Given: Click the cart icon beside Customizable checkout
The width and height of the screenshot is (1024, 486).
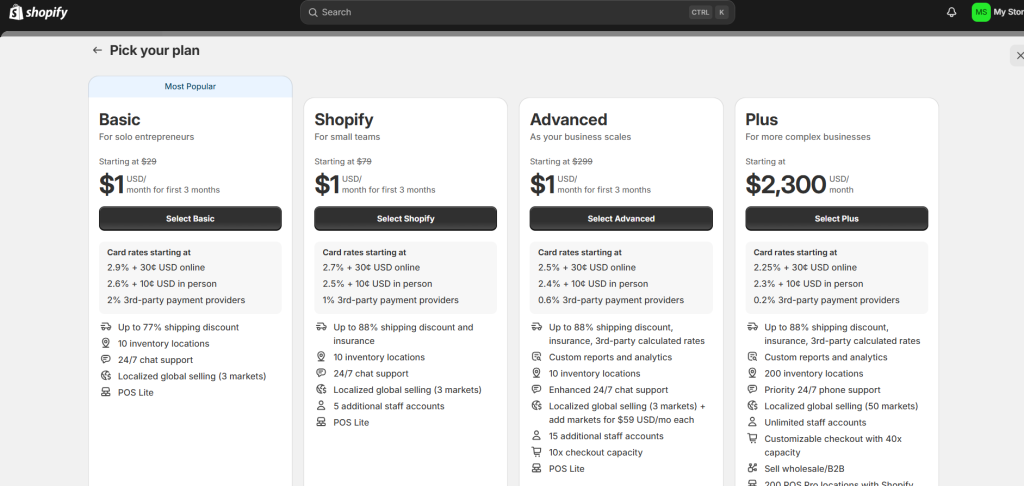Looking at the screenshot, I should [x=752, y=439].
